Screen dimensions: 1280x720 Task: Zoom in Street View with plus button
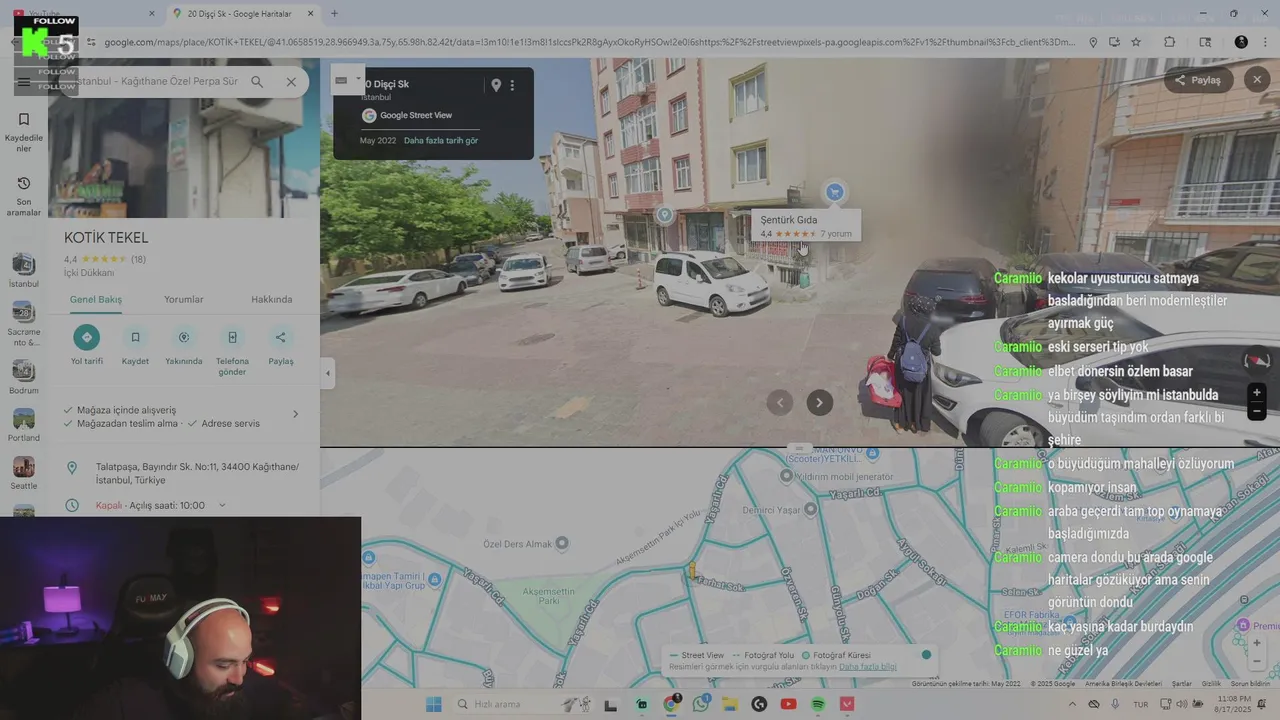click(x=1257, y=392)
